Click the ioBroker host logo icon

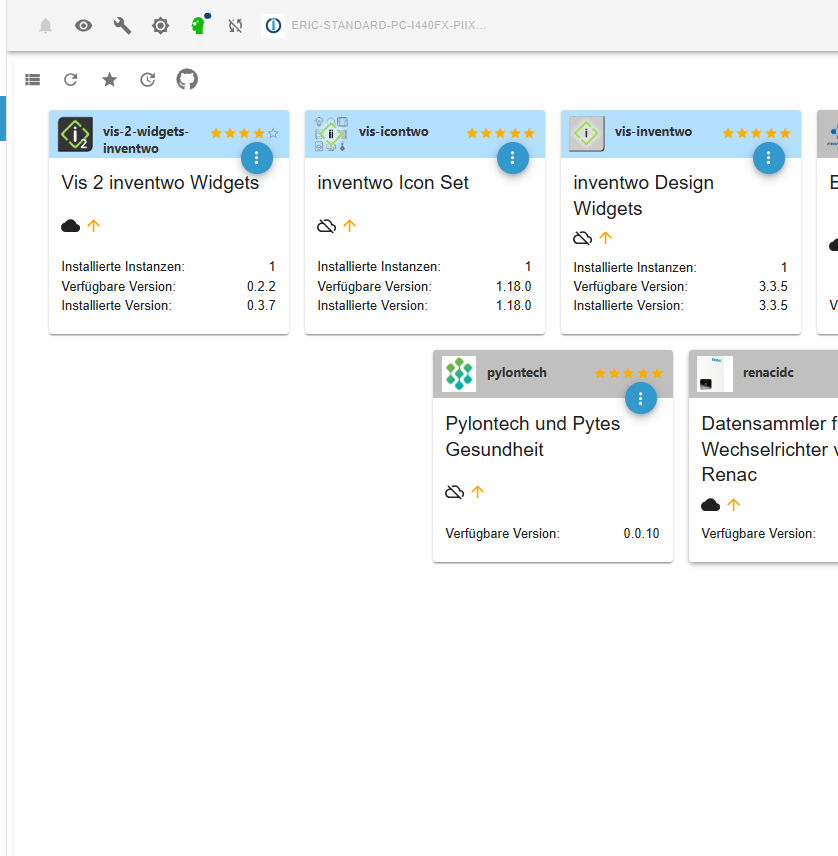(273, 26)
